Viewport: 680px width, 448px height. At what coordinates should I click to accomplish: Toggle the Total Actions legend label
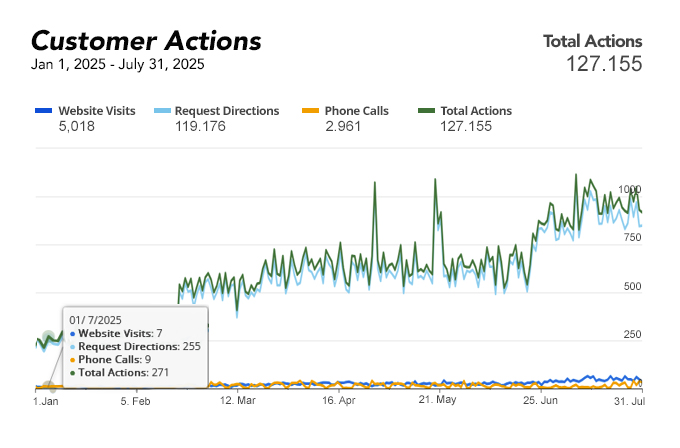[476, 111]
